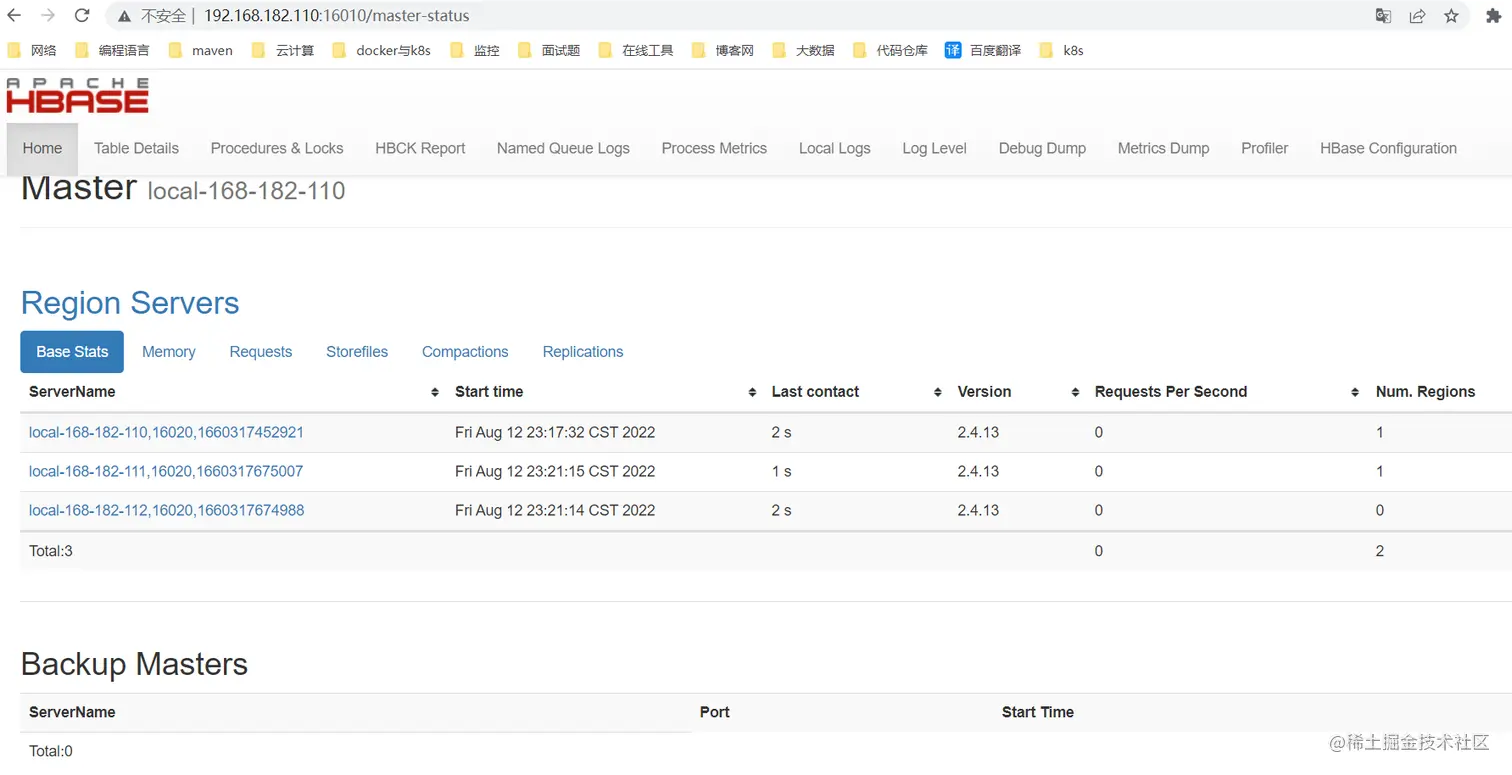Open the 网络 bookmark folder
The width and height of the screenshot is (1512, 775).
click(x=32, y=50)
